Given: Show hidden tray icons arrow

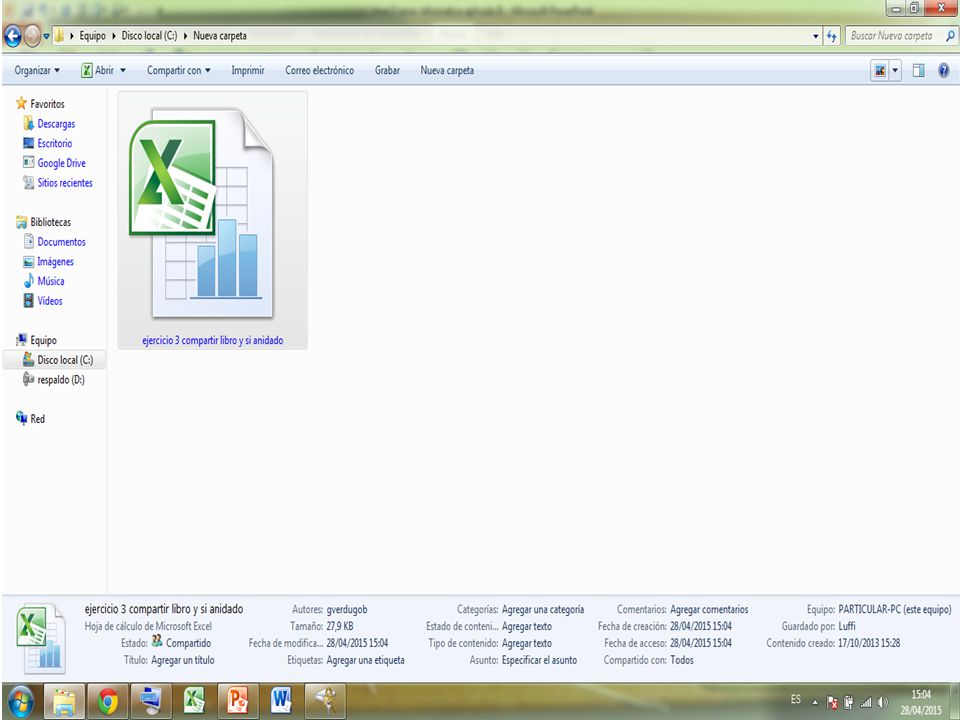Looking at the screenshot, I should pyautogui.click(x=815, y=702).
